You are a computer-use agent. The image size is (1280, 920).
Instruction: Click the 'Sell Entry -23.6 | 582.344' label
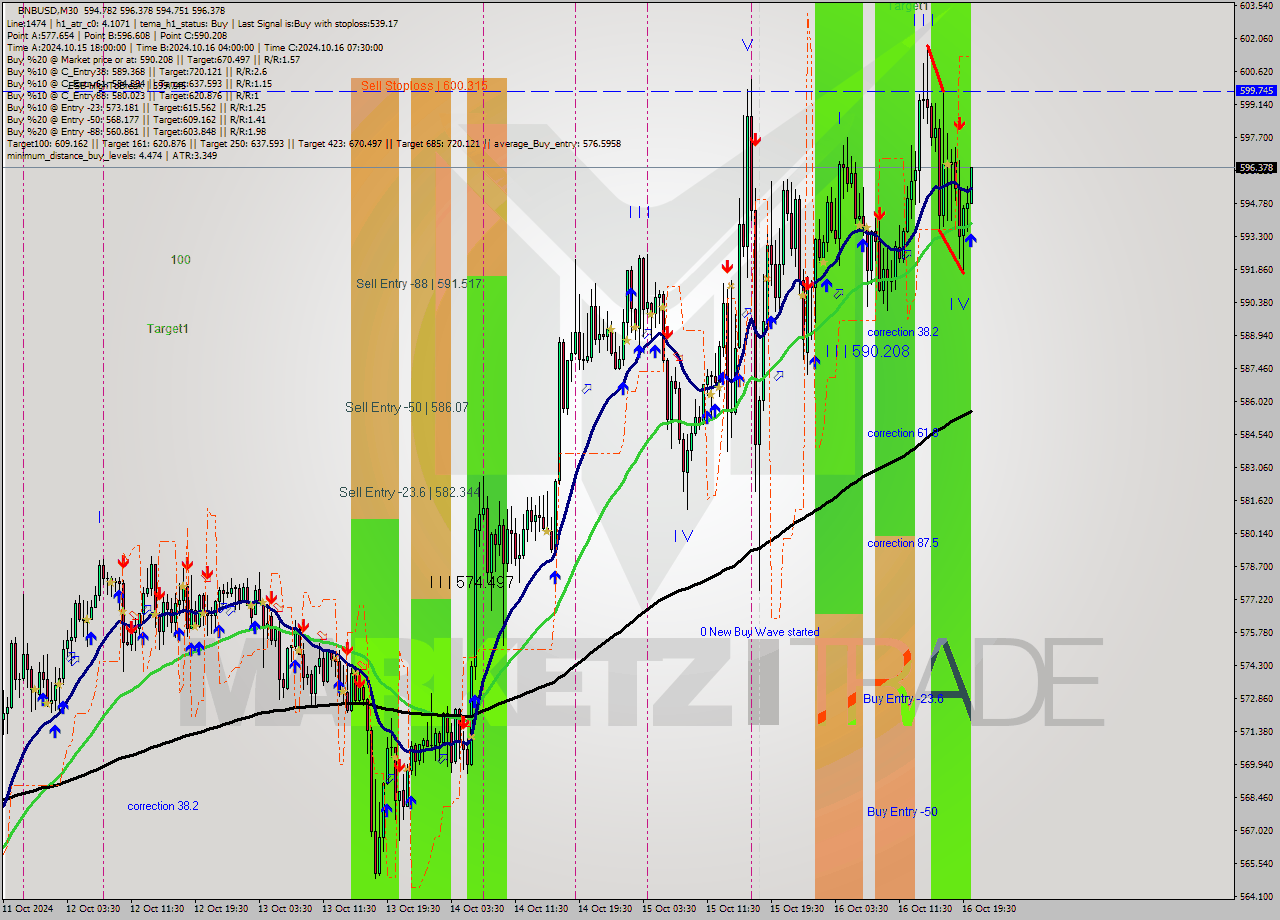click(410, 492)
